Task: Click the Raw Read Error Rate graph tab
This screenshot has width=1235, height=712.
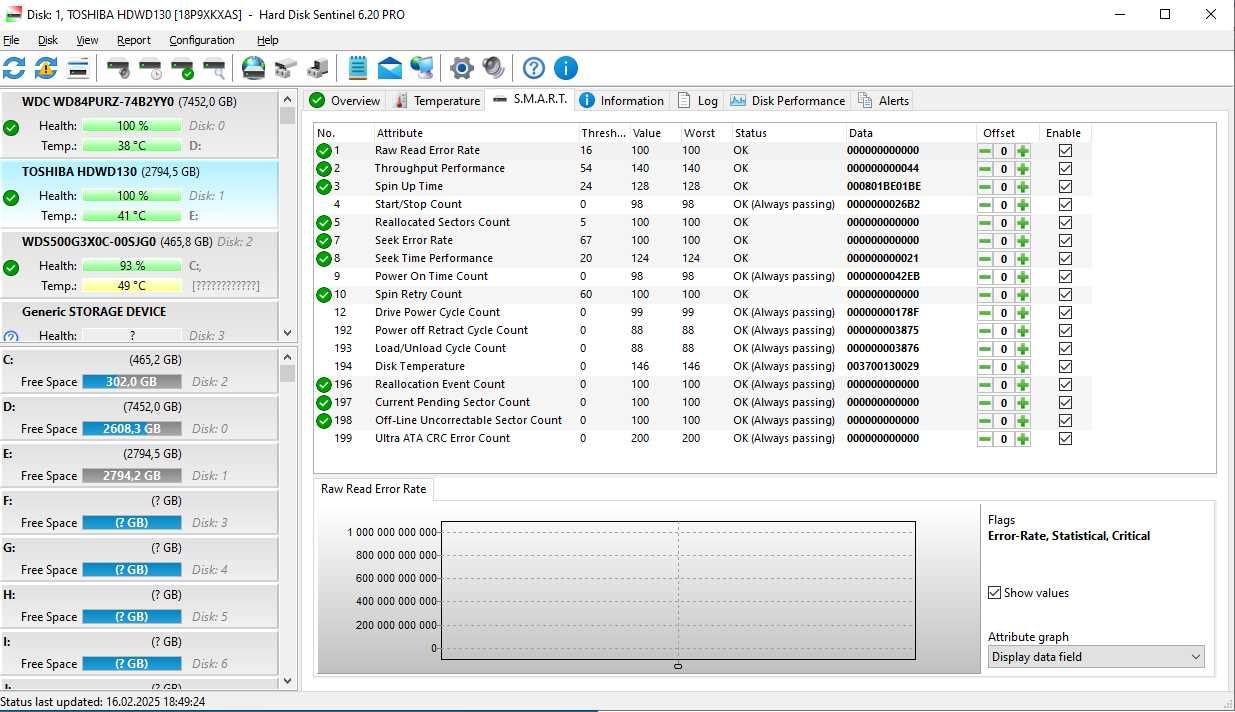Action: tap(373, 489)
